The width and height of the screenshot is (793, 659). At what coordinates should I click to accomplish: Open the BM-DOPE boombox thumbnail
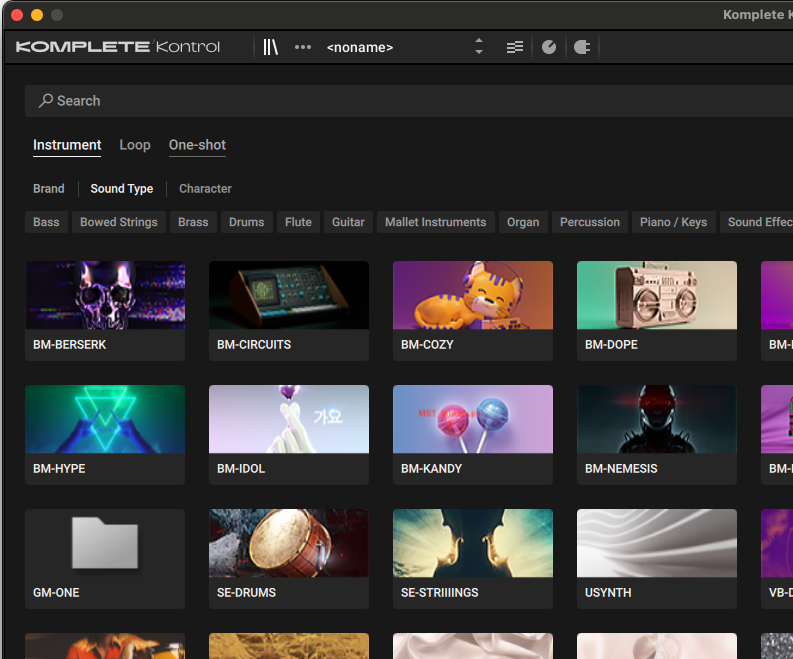pyautogui.click(x=657, y=295)
